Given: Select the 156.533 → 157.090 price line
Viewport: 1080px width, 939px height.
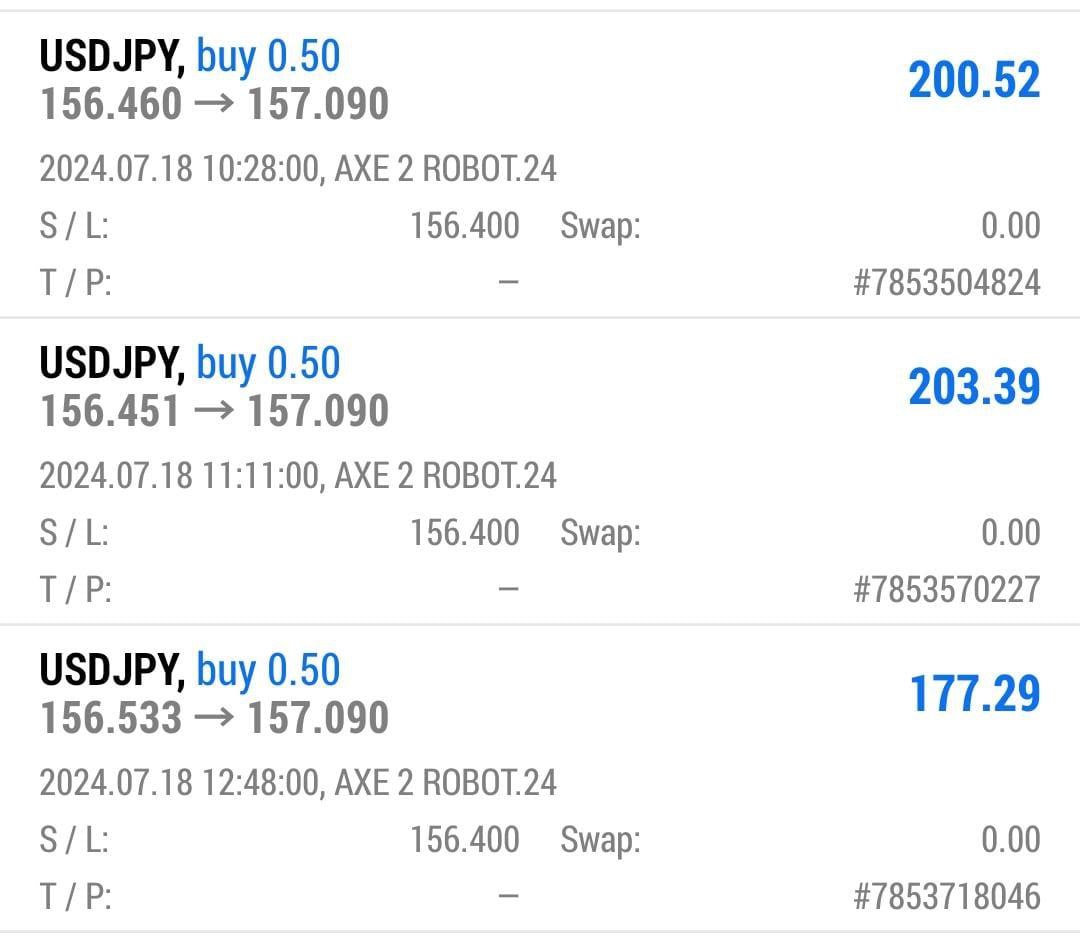Looking at the screenshot, I should tap(214, 718).
